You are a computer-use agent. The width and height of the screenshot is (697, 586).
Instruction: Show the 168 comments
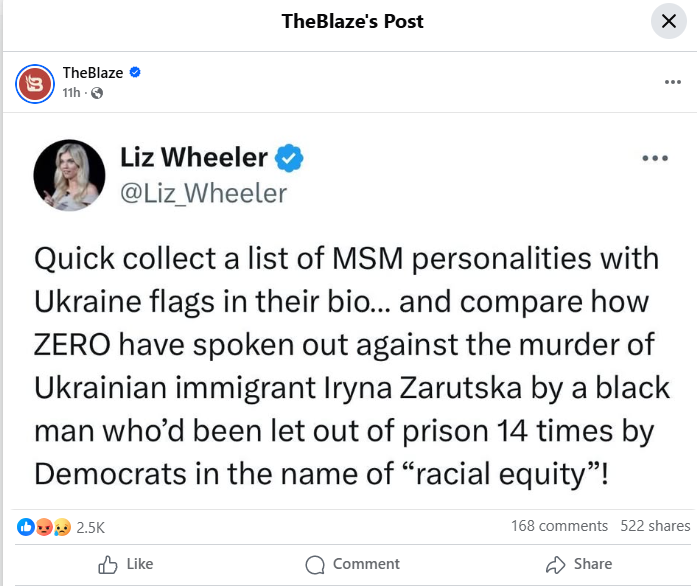point(559,526)
